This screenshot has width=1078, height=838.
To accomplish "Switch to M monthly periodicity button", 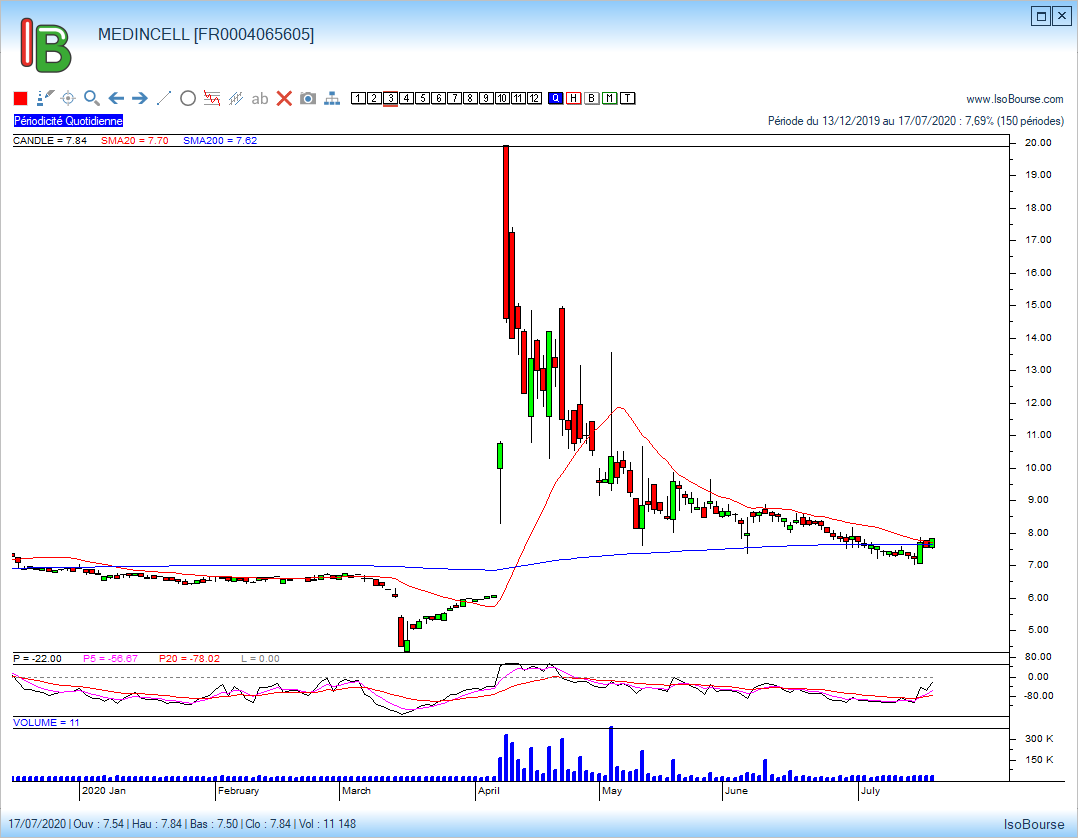I will (609, 98).
